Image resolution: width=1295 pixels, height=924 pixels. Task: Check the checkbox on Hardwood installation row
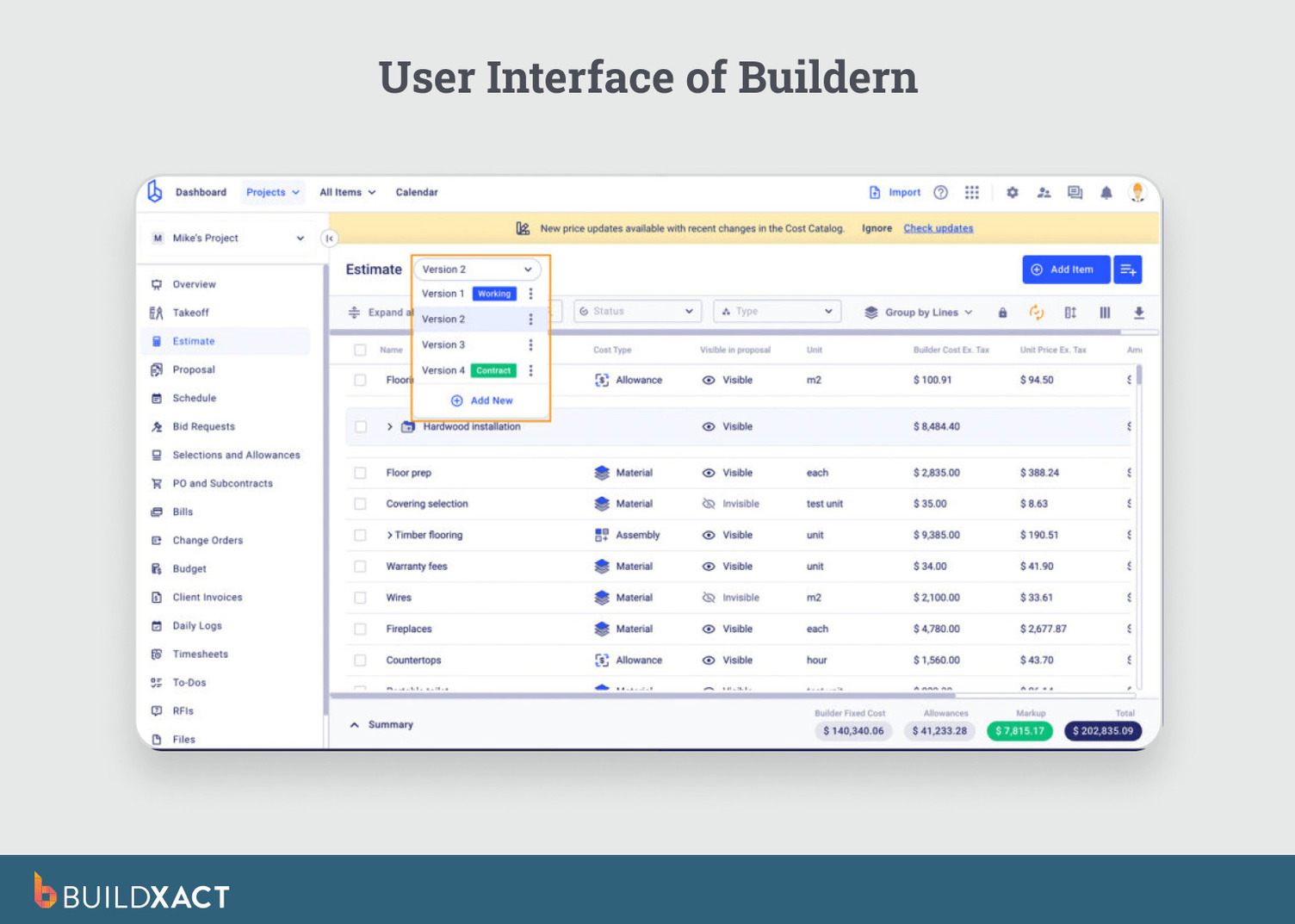click(360, 426)
